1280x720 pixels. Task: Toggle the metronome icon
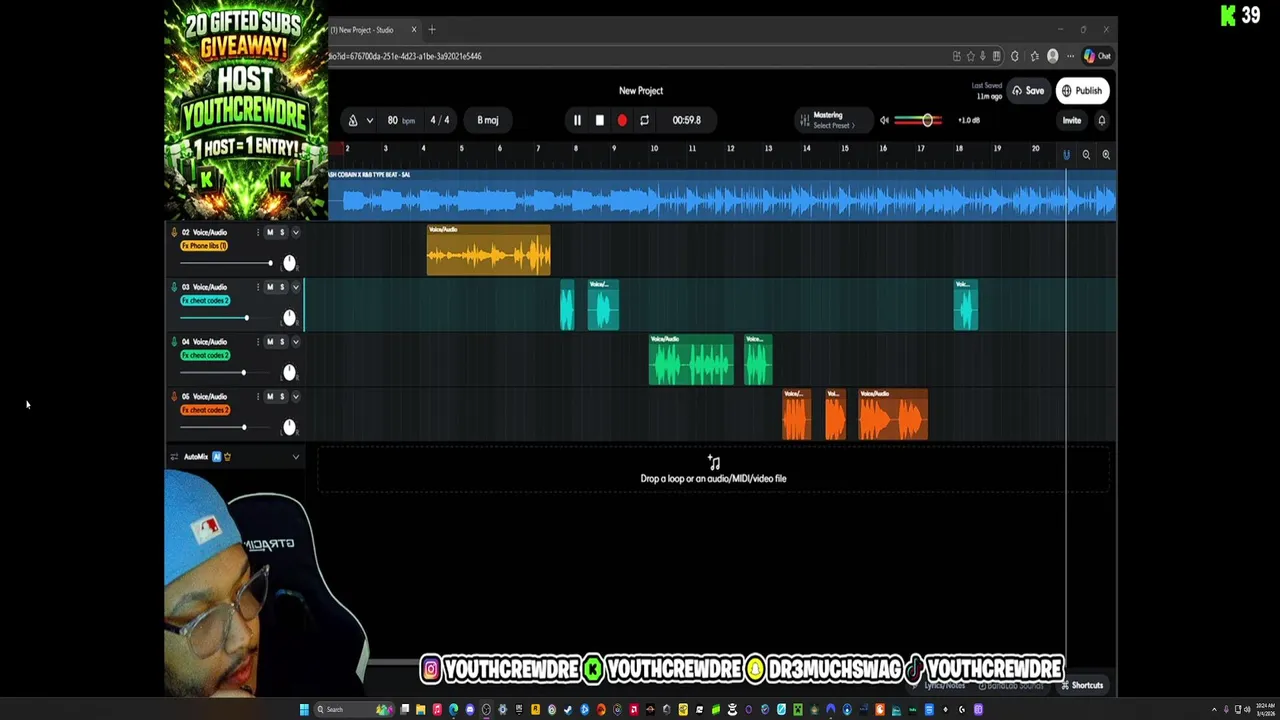pyautogui.click(x=352, y=120)
